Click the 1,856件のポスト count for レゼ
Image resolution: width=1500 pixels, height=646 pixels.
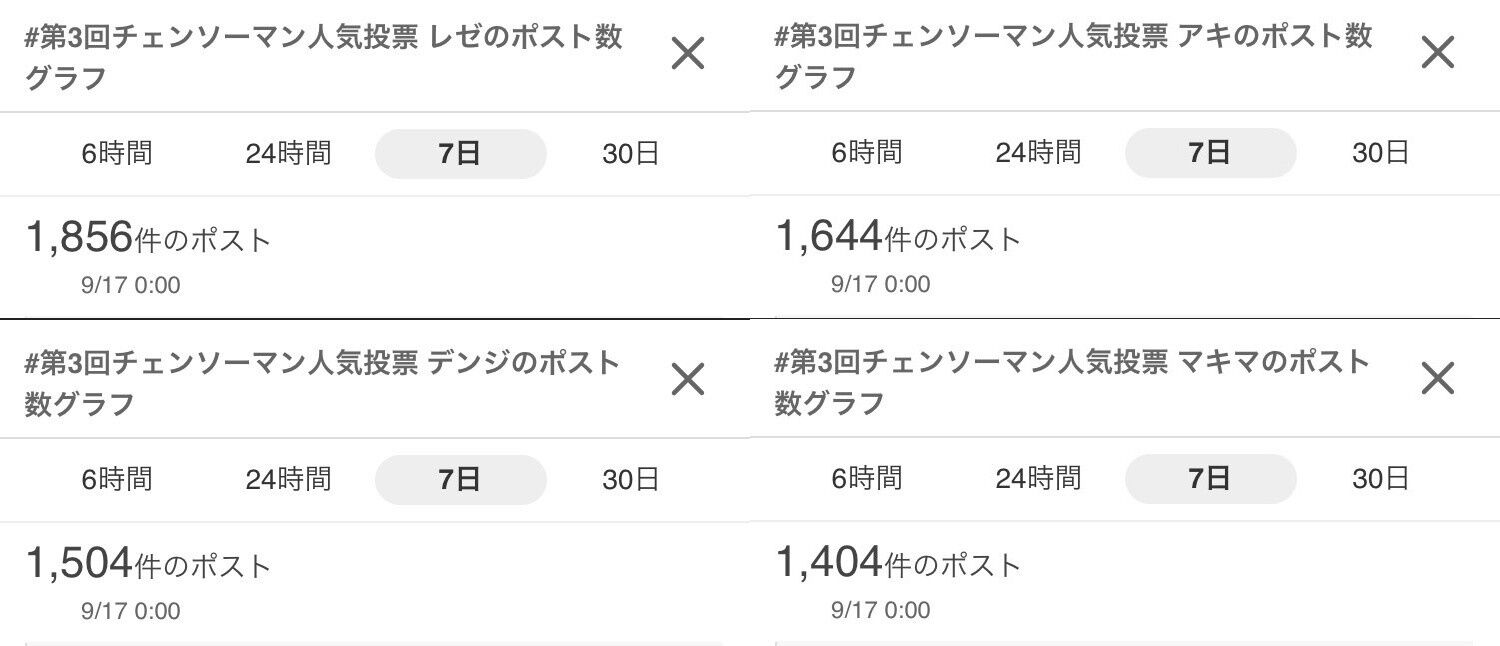pos(148,239)
